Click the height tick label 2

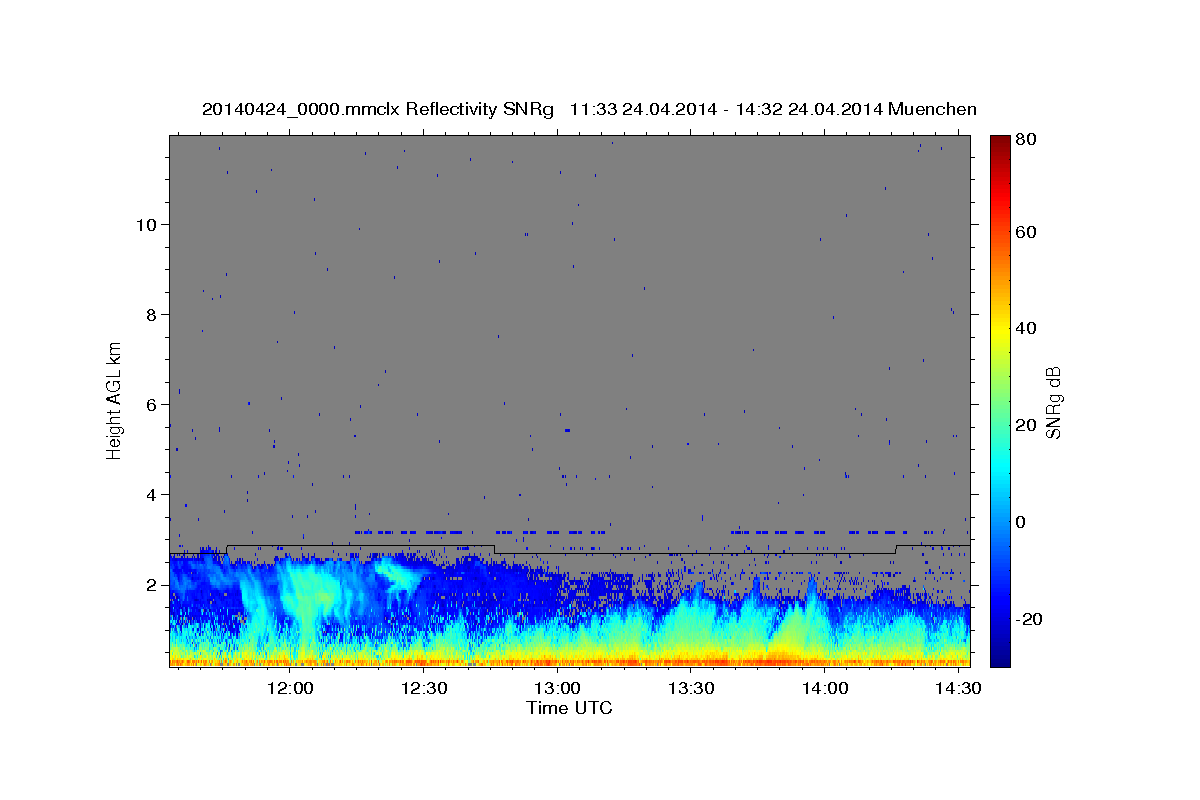point(152,584)
